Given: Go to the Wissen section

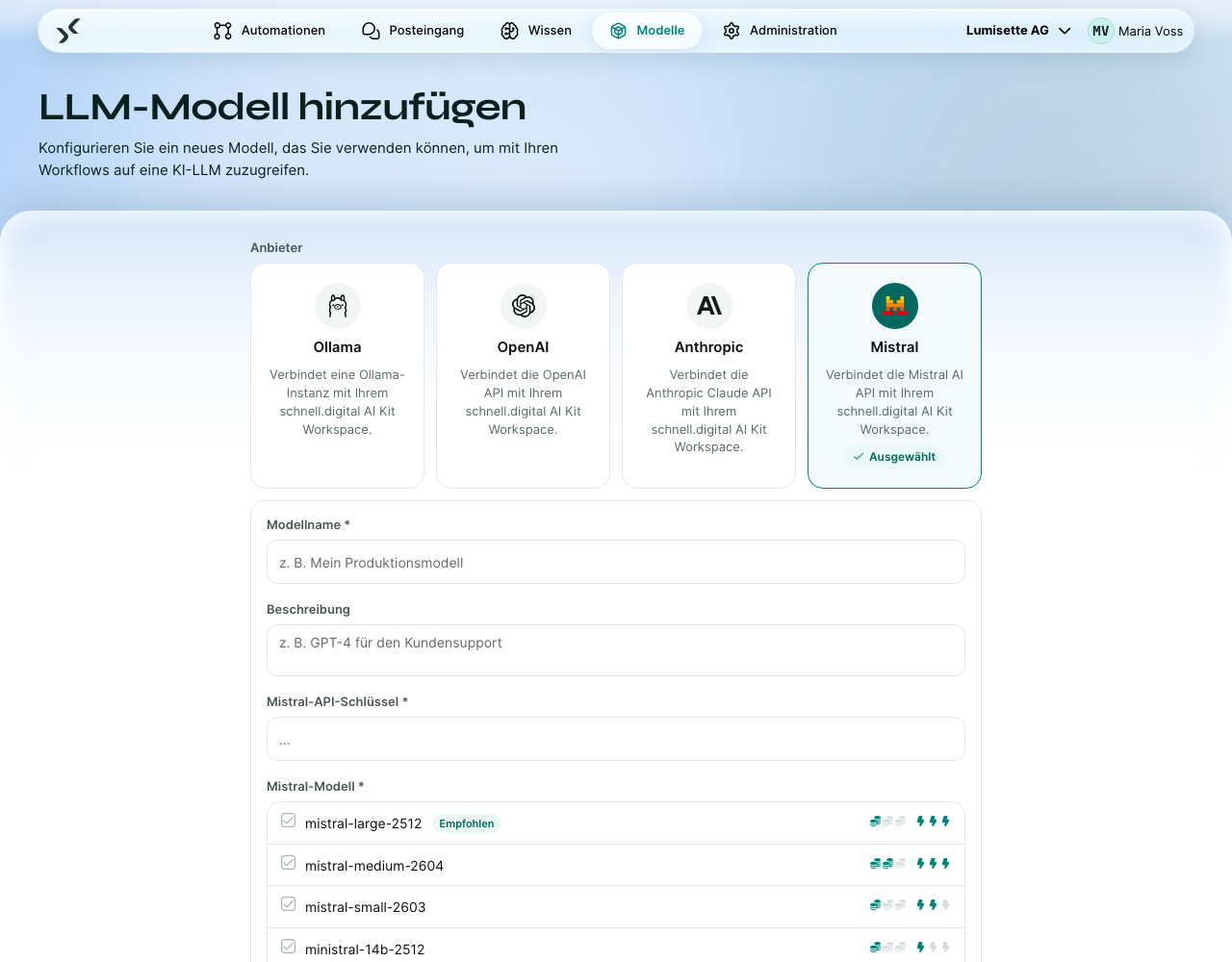Looking at the screenshot, I should tap(536, 31).
